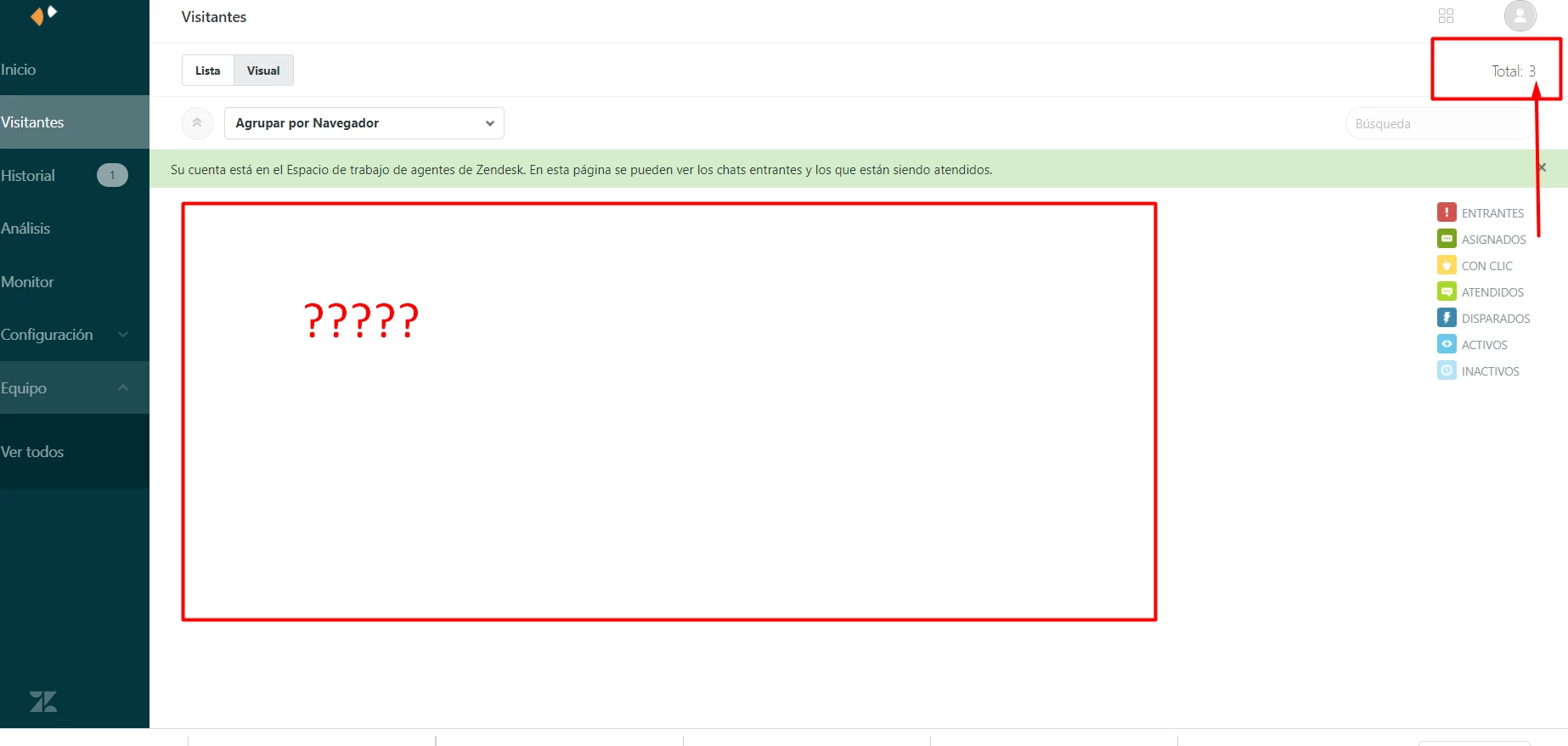The image size is (1568, 746).
Task: Click the Zendesk logo at sidebar bottom
Action: click(x=43, y=702)
